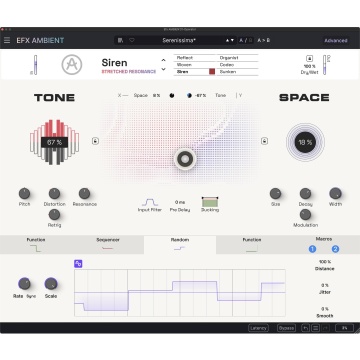
Task: Select next effect with the down chevron
Action: pos(163,69)
